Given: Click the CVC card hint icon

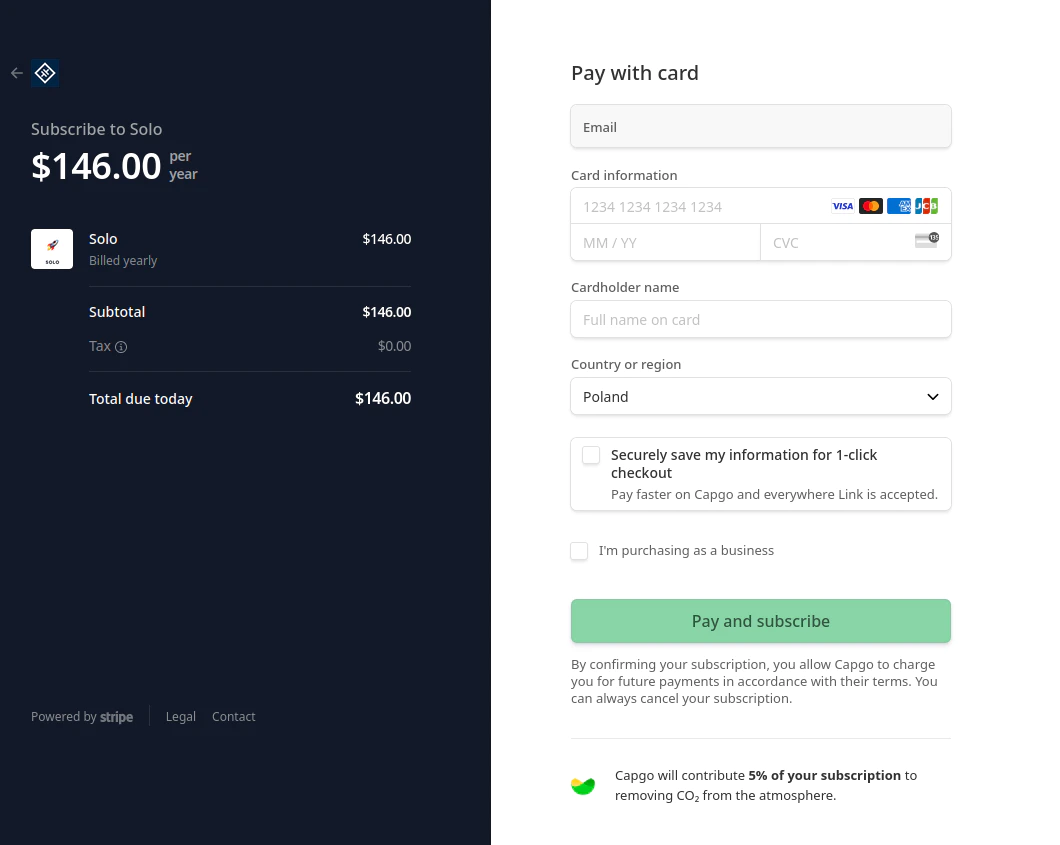Looking at the screenshot, I should point(926,240).
